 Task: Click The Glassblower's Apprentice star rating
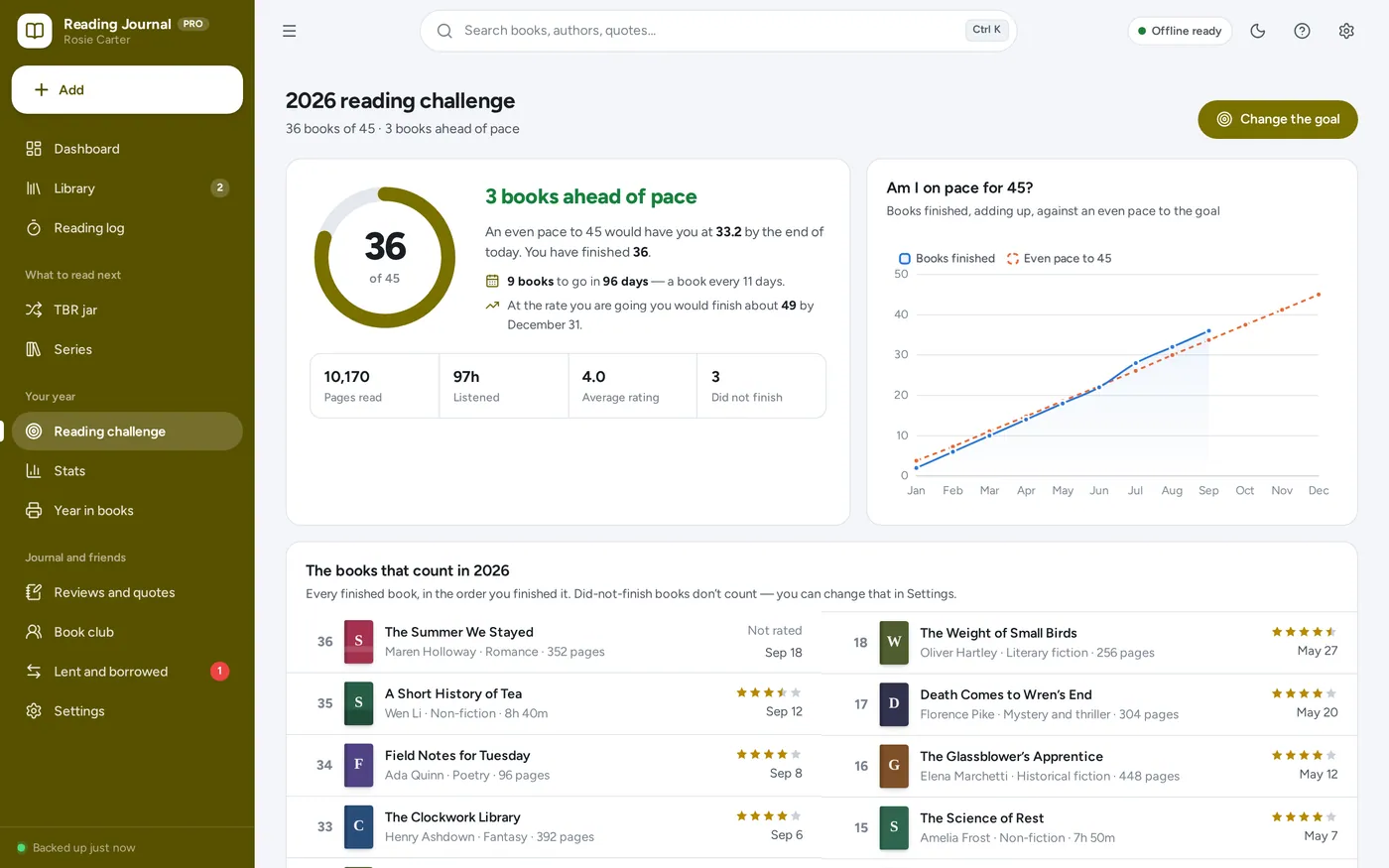coord(1305,756)
